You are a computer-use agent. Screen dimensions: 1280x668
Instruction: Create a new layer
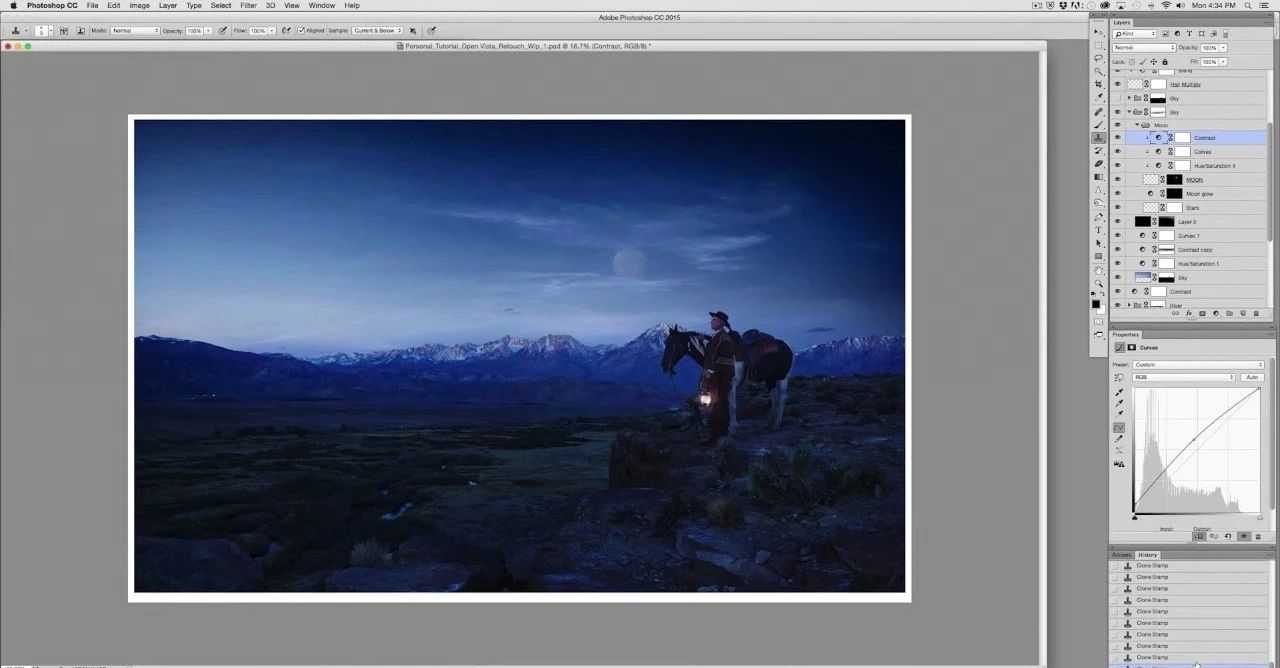tap(1244, 313)
